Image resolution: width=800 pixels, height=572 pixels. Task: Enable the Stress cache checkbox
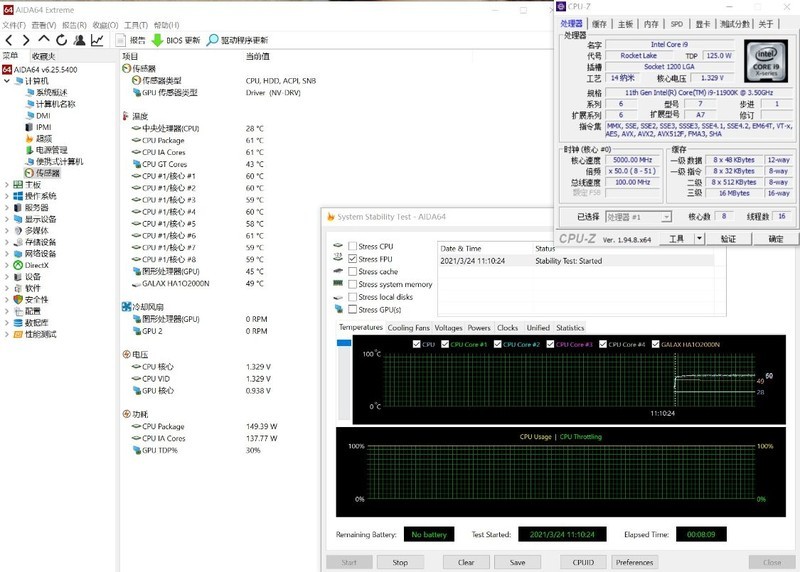pos(352,271)
